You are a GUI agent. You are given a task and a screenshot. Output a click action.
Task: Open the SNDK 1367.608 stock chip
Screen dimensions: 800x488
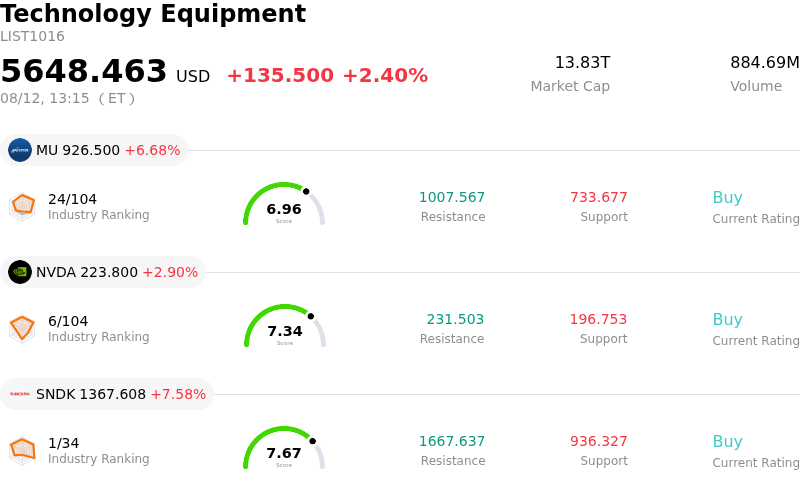107,394
